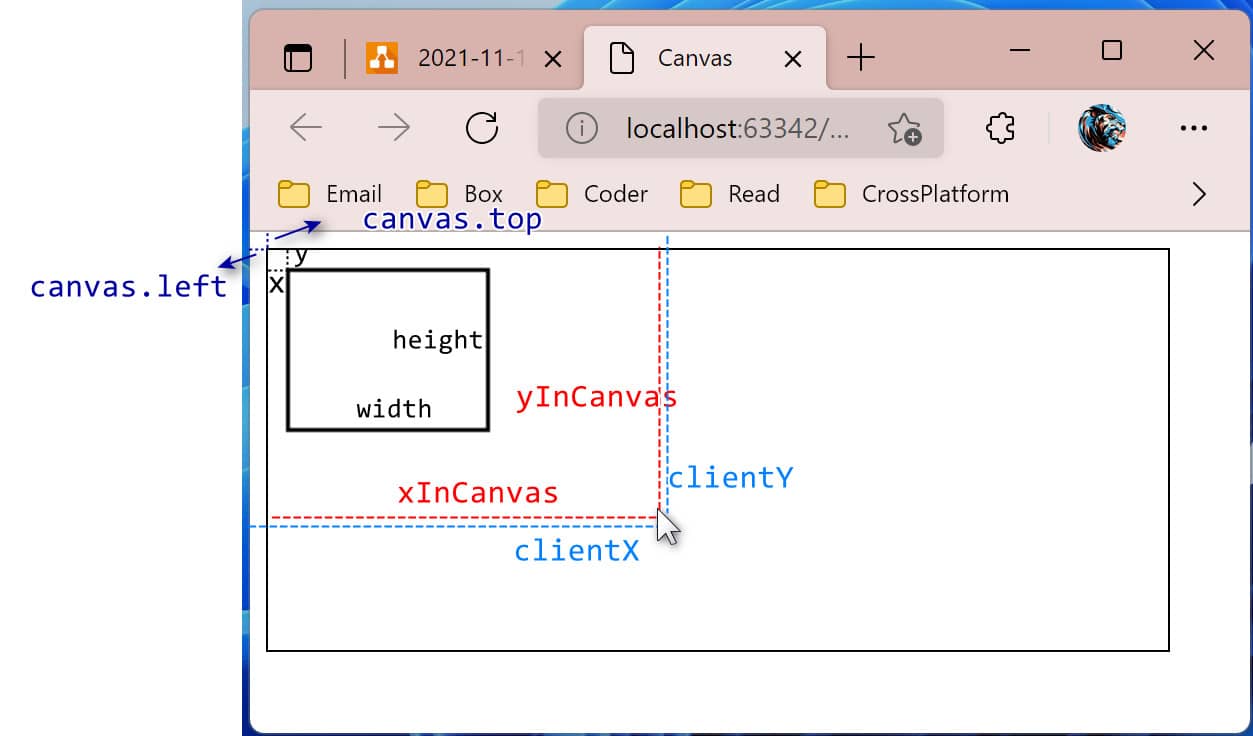This screenshot has width=1253, height=736.
Task: Close the 2021-11-1 tab
Action: click(x=552, y=59)
